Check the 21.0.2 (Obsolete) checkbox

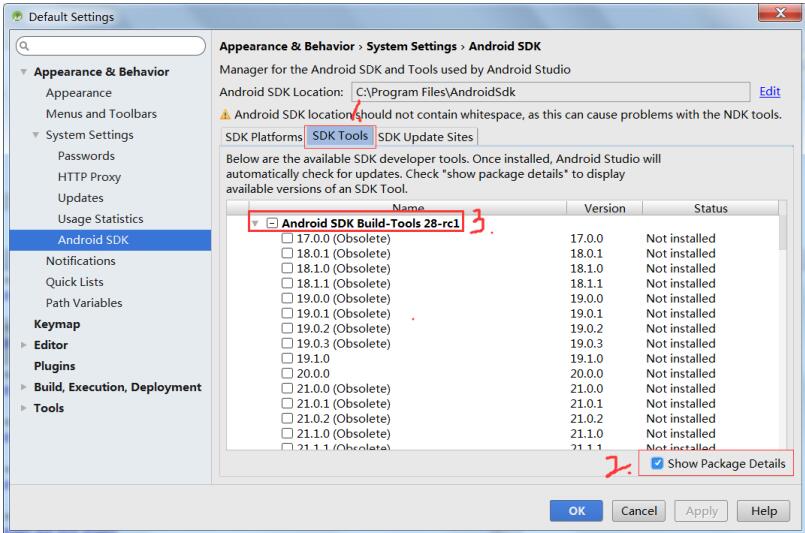click(287, 418)
